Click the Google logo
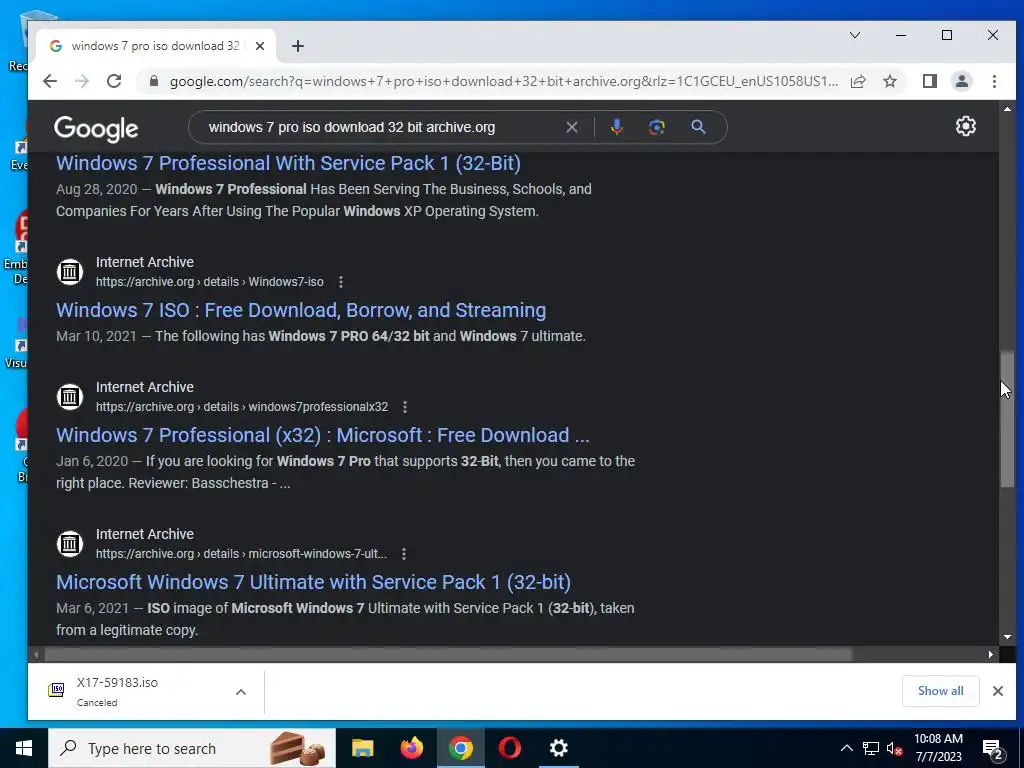The image size is (1024, 768). [96, 128]
